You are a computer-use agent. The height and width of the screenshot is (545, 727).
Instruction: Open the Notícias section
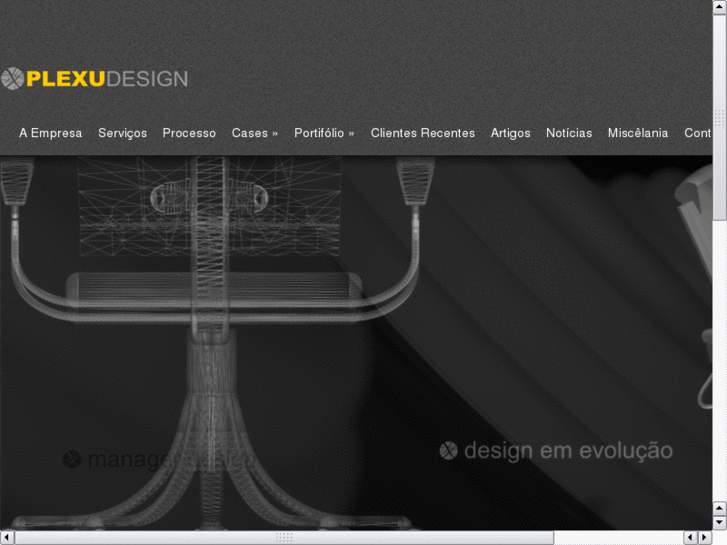coord(569,133)
